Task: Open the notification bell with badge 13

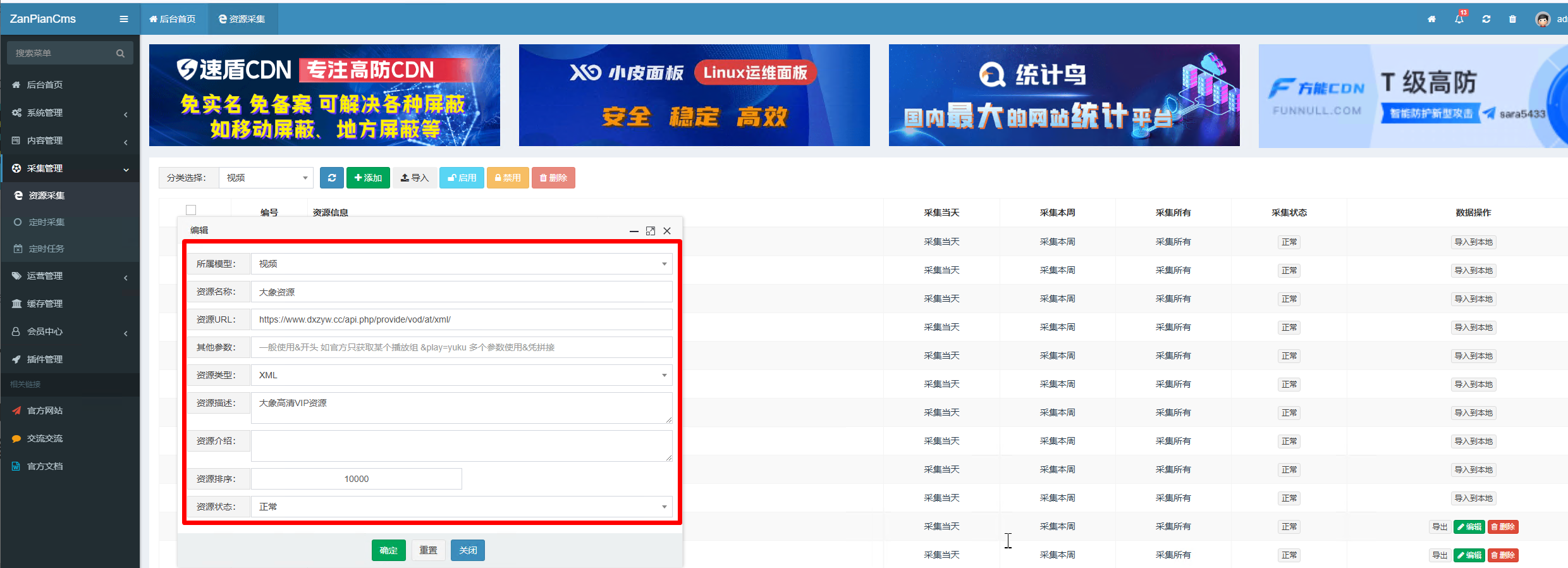Action: (1459, 18)
